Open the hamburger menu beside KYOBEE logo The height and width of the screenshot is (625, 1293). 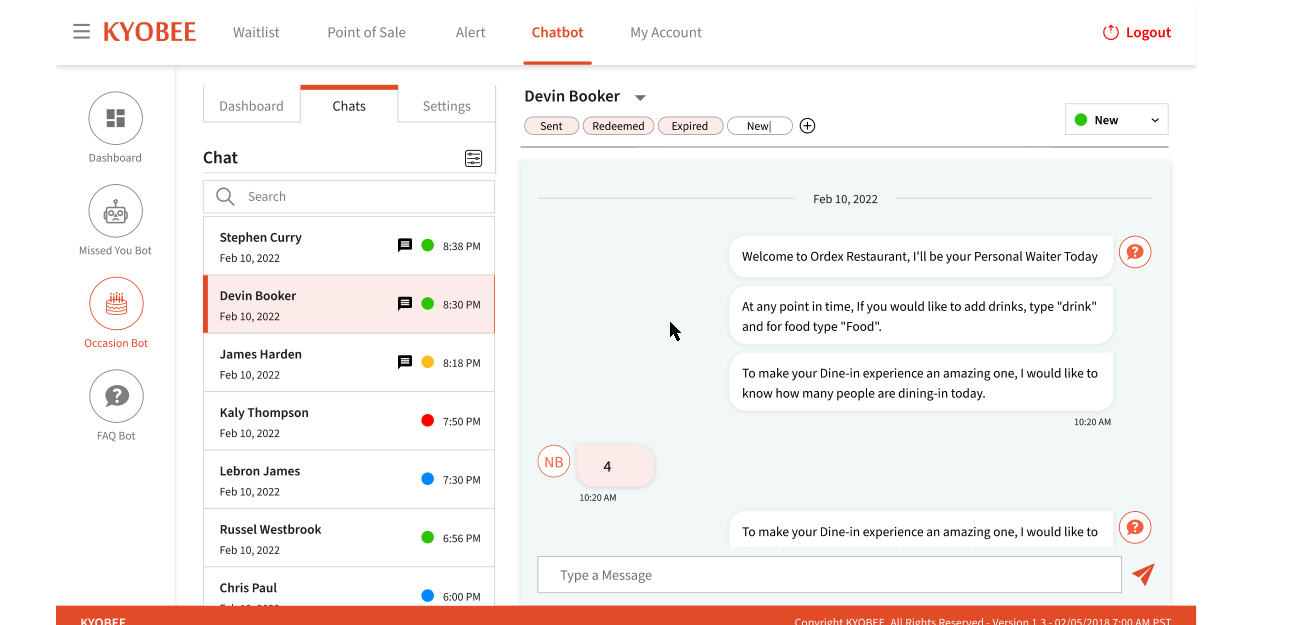point(81,32)
